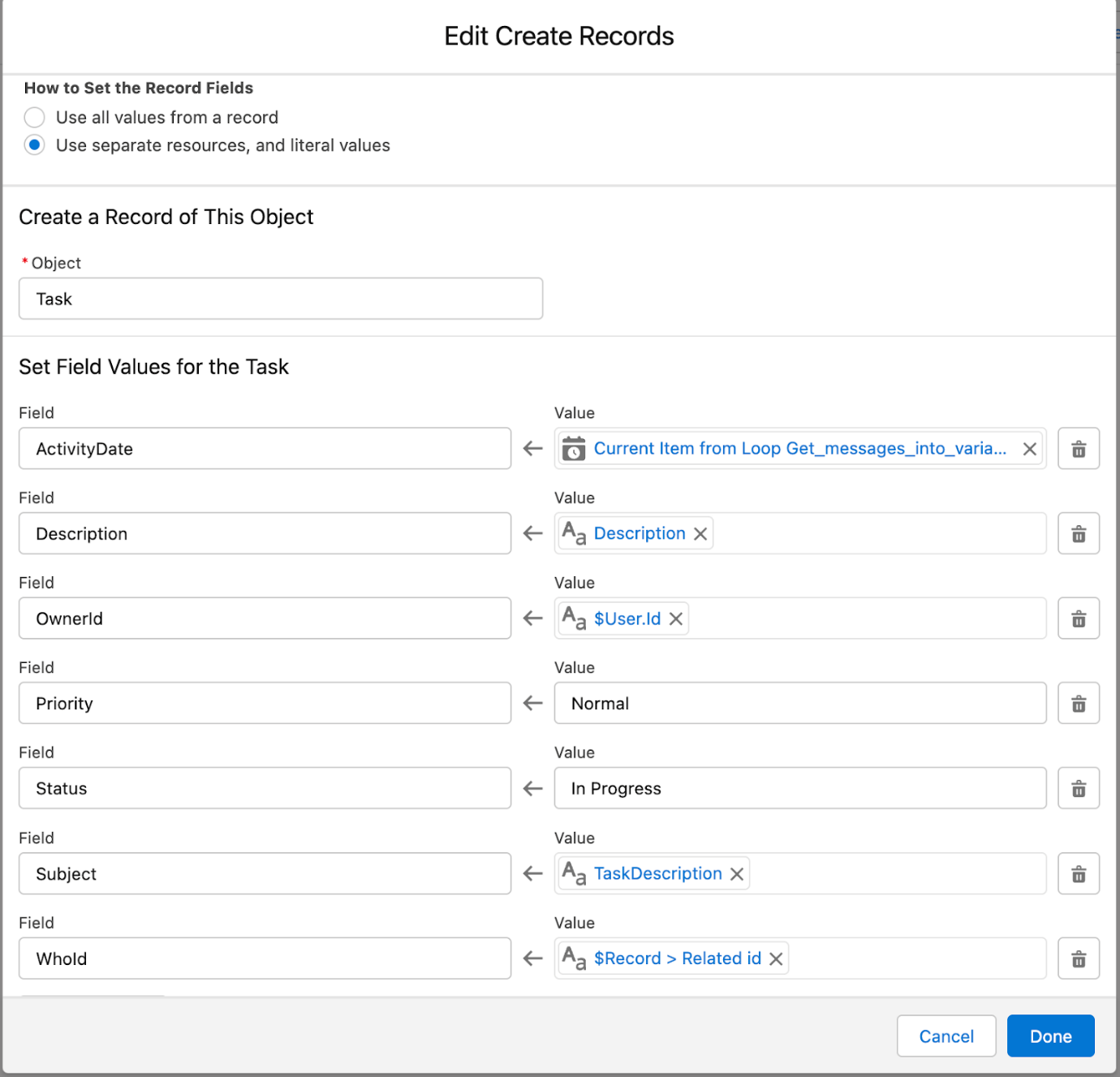1120x1077 pixels.
Task: Click the Cancel button
Action: click(x=946, y=1036)
